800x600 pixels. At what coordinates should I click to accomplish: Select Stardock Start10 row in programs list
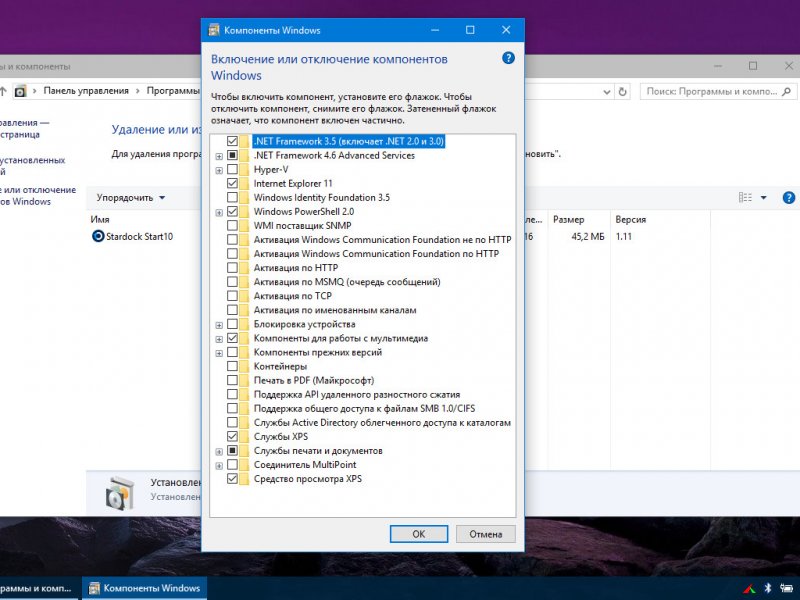pos(139,236)
